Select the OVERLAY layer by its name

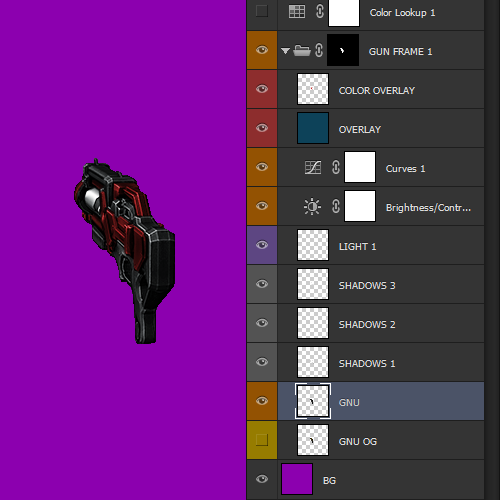click(x=360, y=130)
